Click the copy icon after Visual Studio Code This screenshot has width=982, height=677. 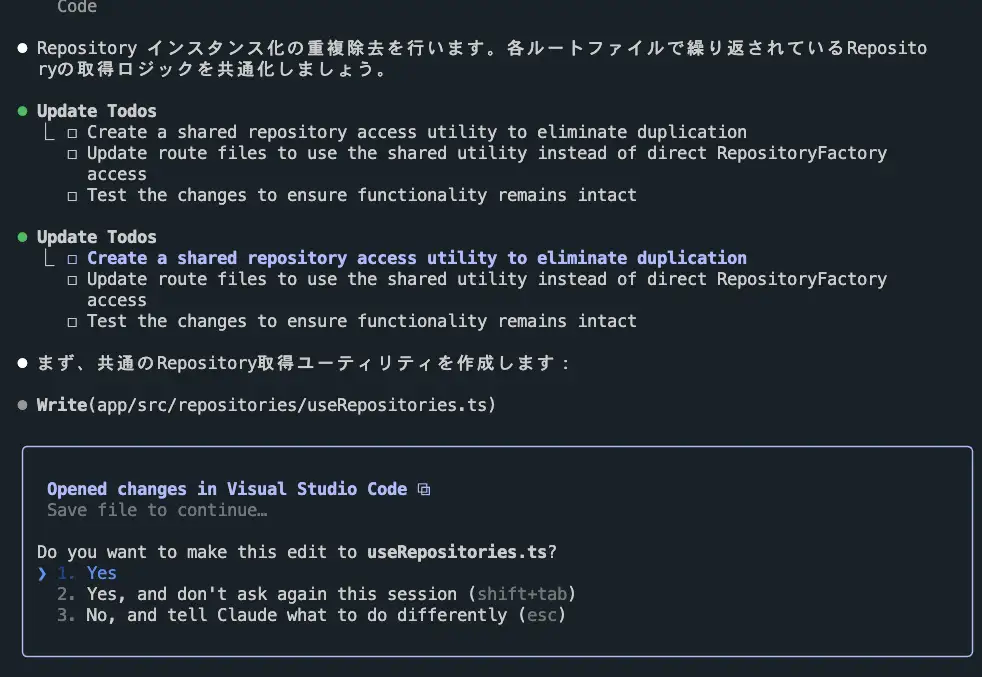coord(424,489)
